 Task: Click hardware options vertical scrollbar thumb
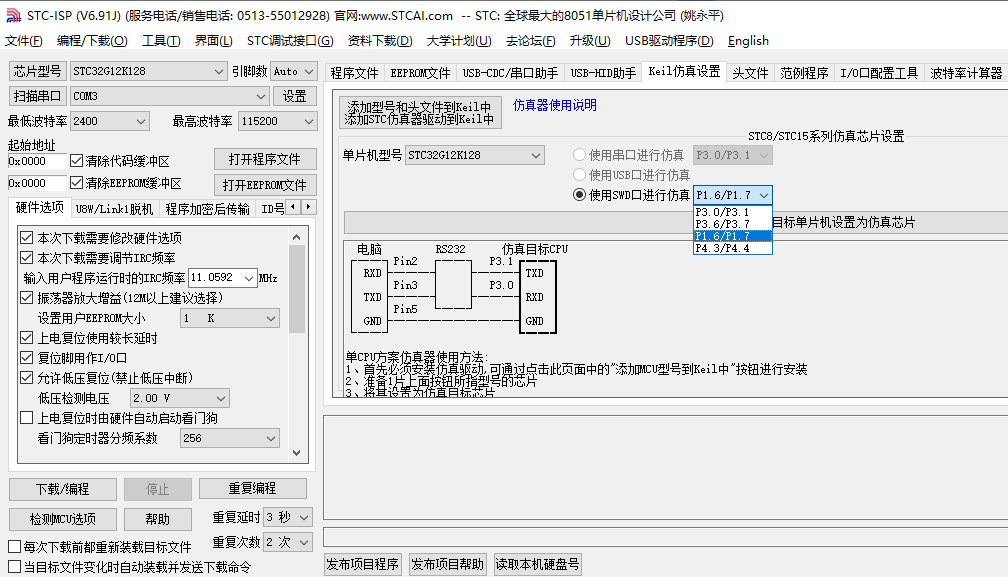coord(296,289)
